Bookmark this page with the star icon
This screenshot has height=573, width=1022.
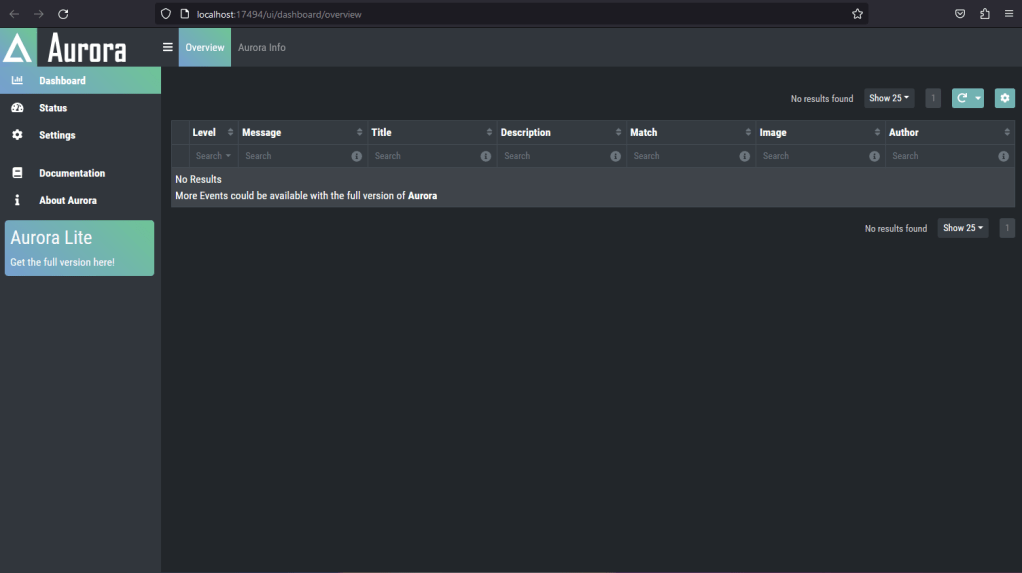(857, 14)
